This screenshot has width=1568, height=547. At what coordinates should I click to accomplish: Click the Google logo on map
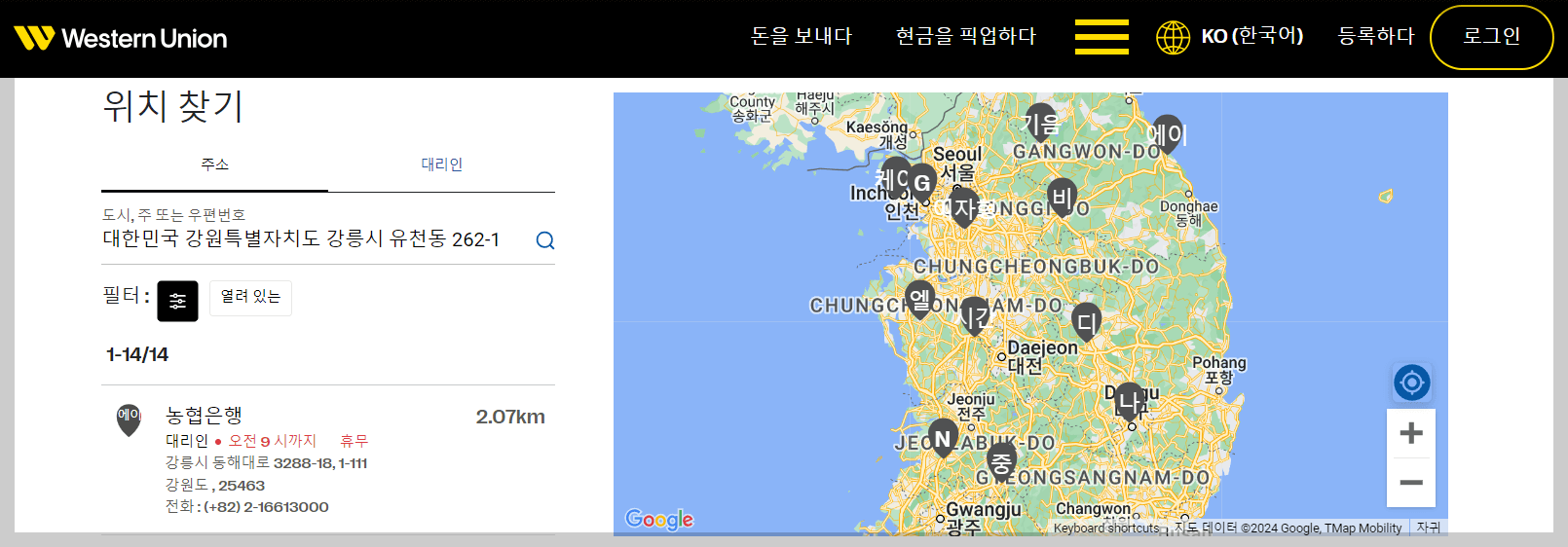click(659, 519)
